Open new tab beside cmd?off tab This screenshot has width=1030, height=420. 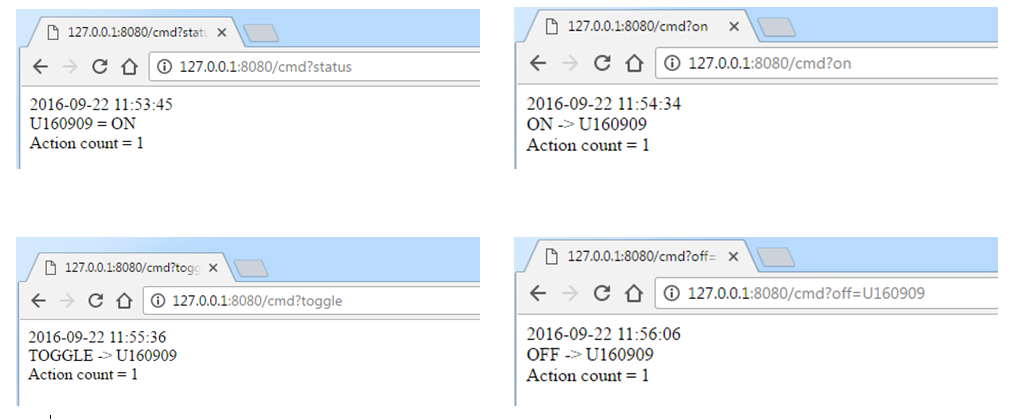pos(776,257)
